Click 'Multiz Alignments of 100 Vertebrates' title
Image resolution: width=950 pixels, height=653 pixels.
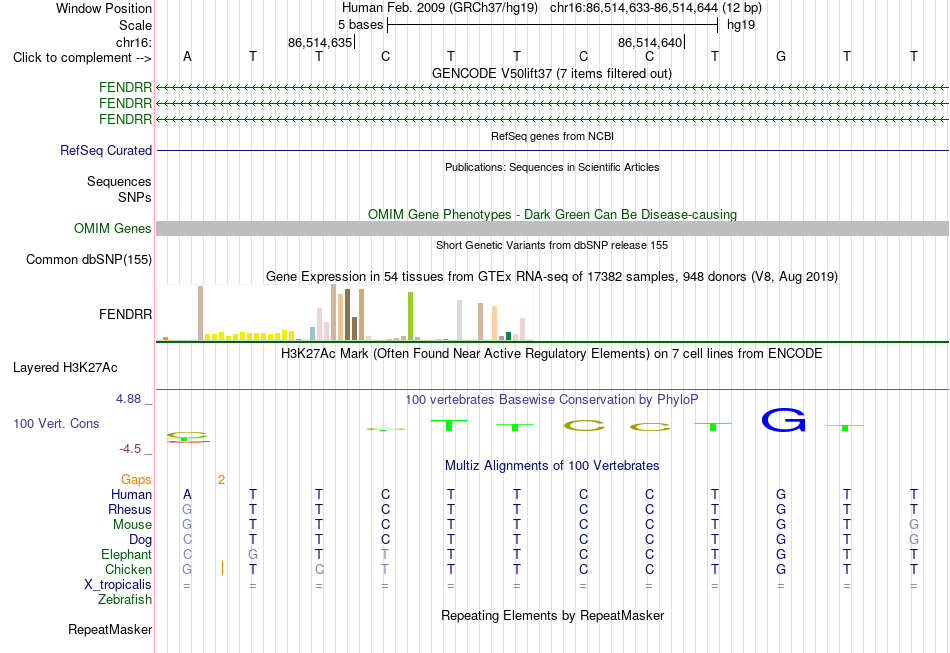(552, 466)
